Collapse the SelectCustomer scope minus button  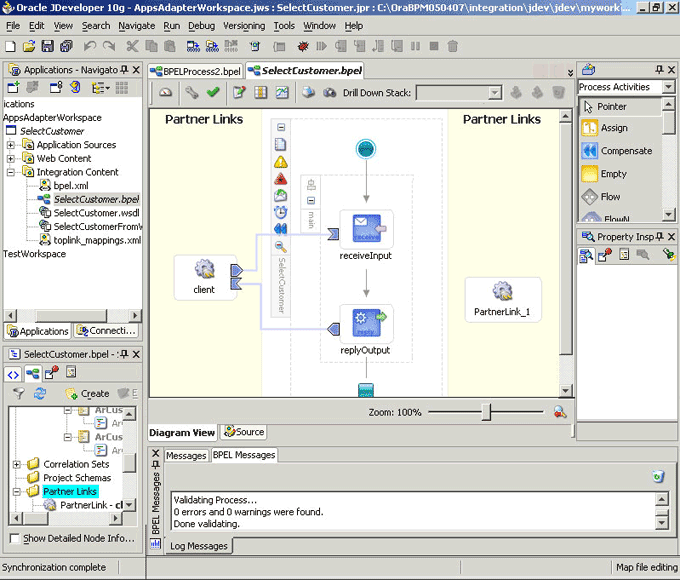pyautogui.click(x=281, y=127)
